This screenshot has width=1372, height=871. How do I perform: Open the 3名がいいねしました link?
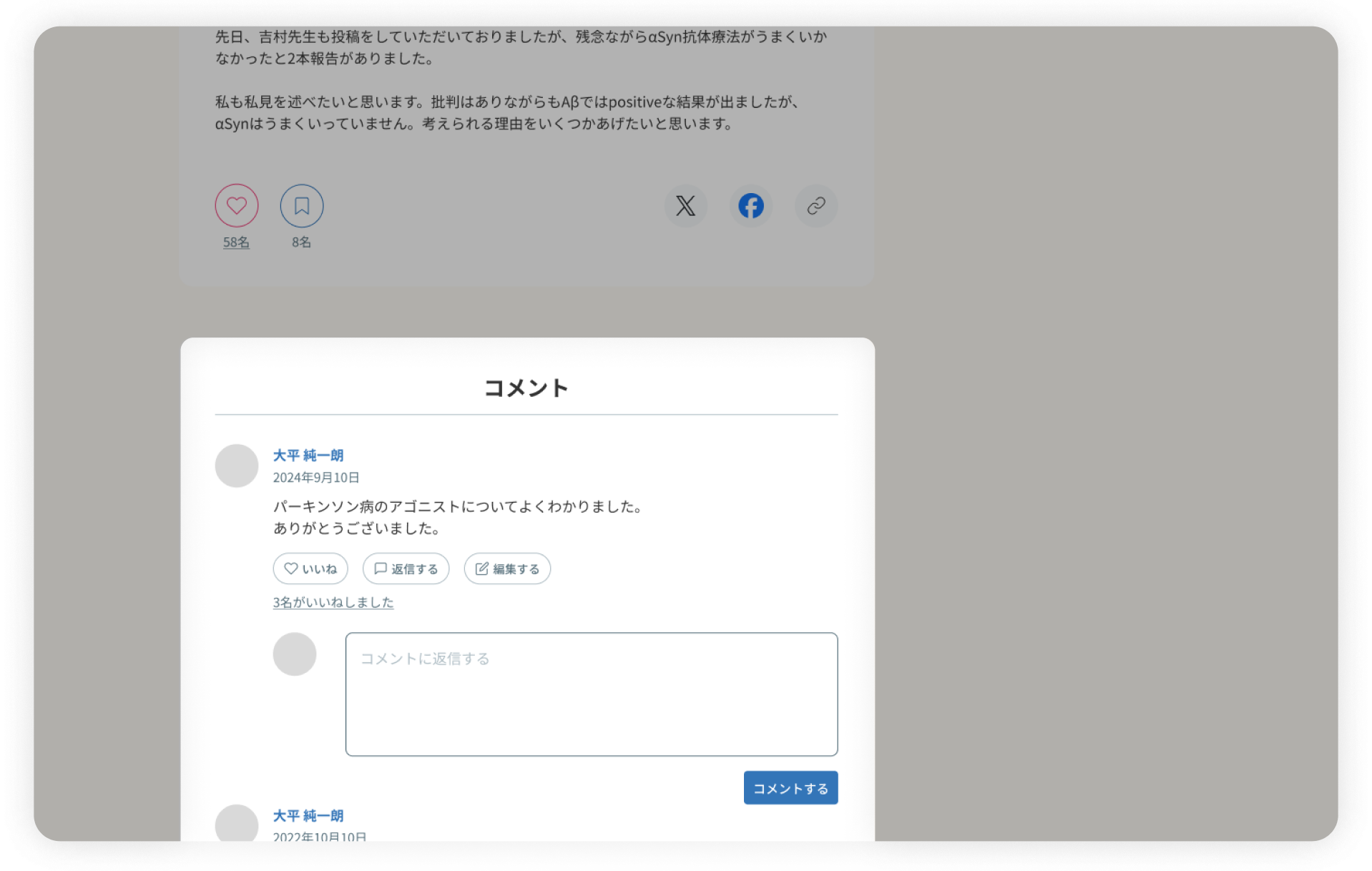pyautogui.click(x=333, y=602)
